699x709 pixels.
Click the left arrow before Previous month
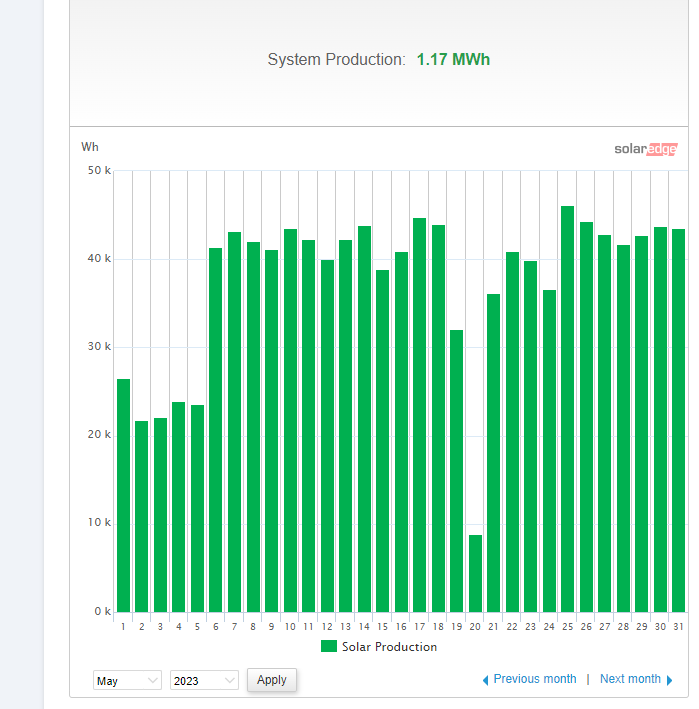(486, 680)
